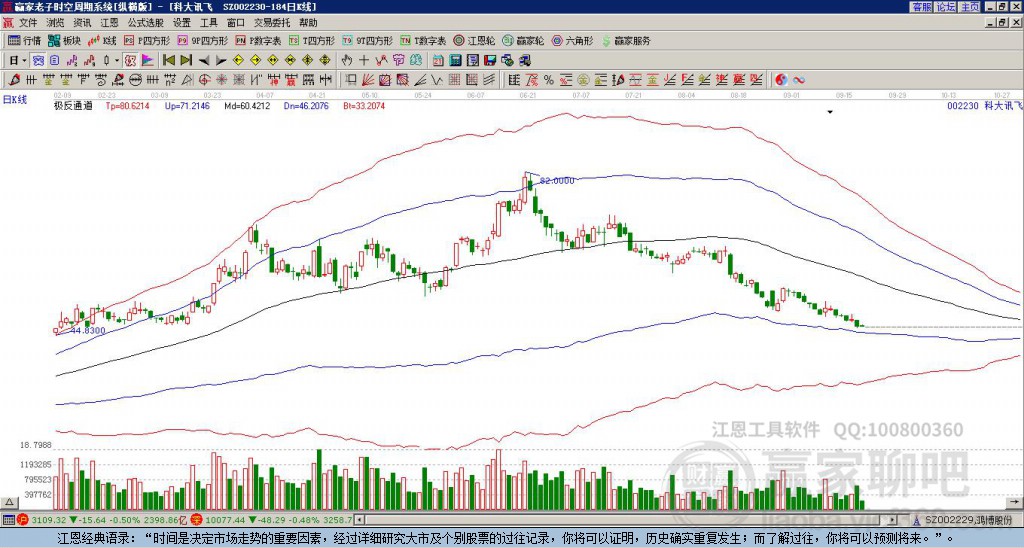The height and width of the screenshot is (548, 1024).
Task: Open the 9T四方形 tool
Action: (x=368, y=40)
